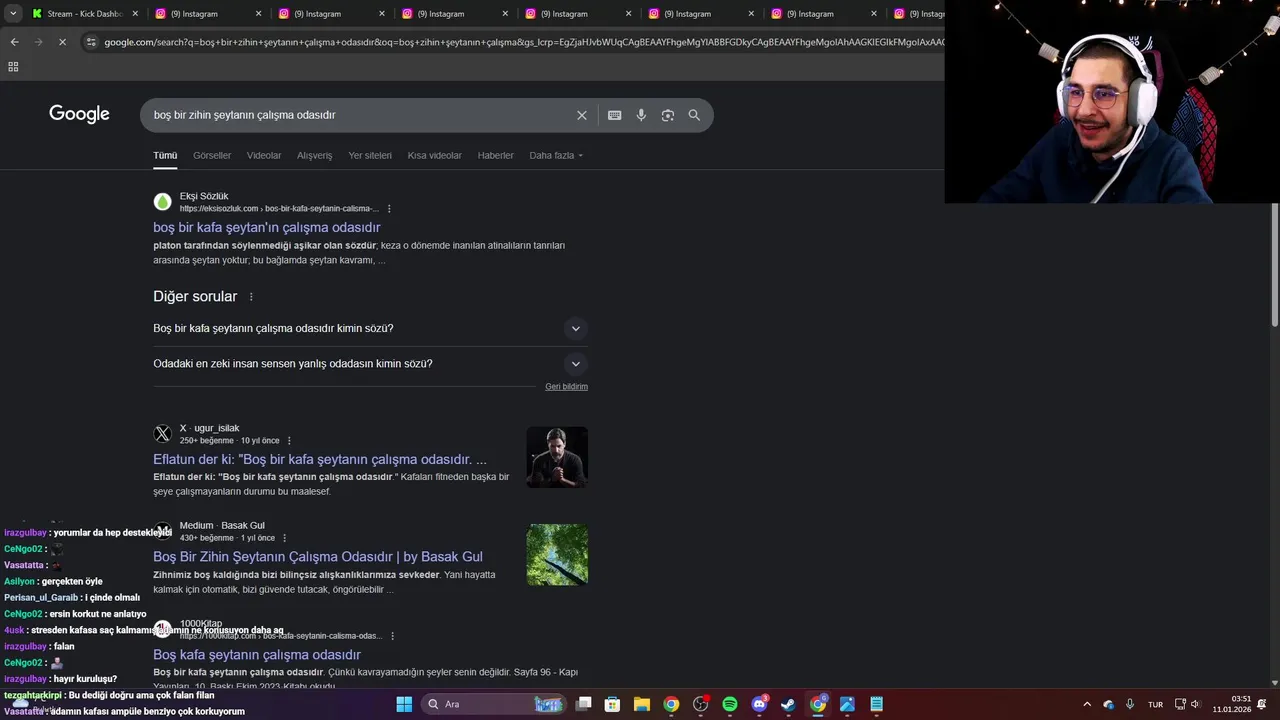Open Google Lens image search
The height and width of the screenshot is (720, 1280).
[x=668, y=115]
